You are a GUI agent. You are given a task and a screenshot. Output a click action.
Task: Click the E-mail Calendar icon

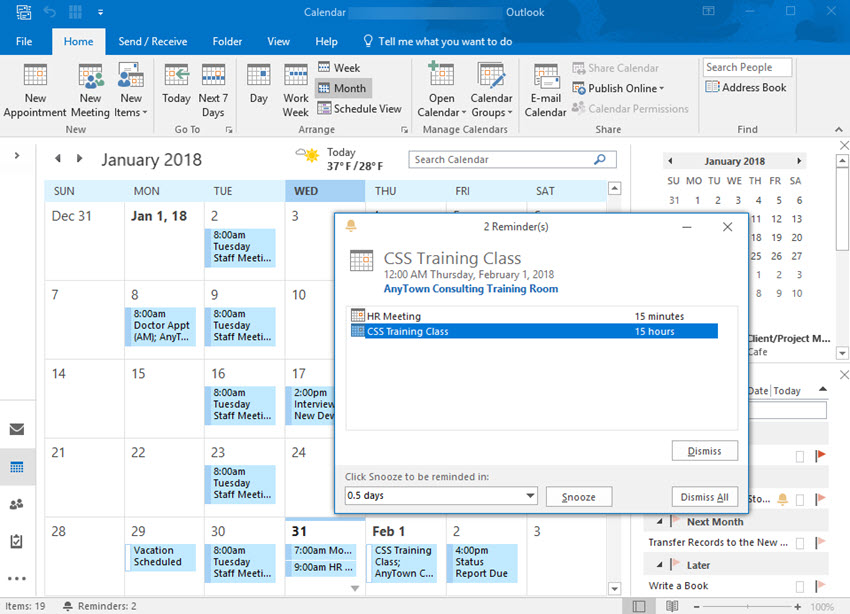[x=545, y=90]
